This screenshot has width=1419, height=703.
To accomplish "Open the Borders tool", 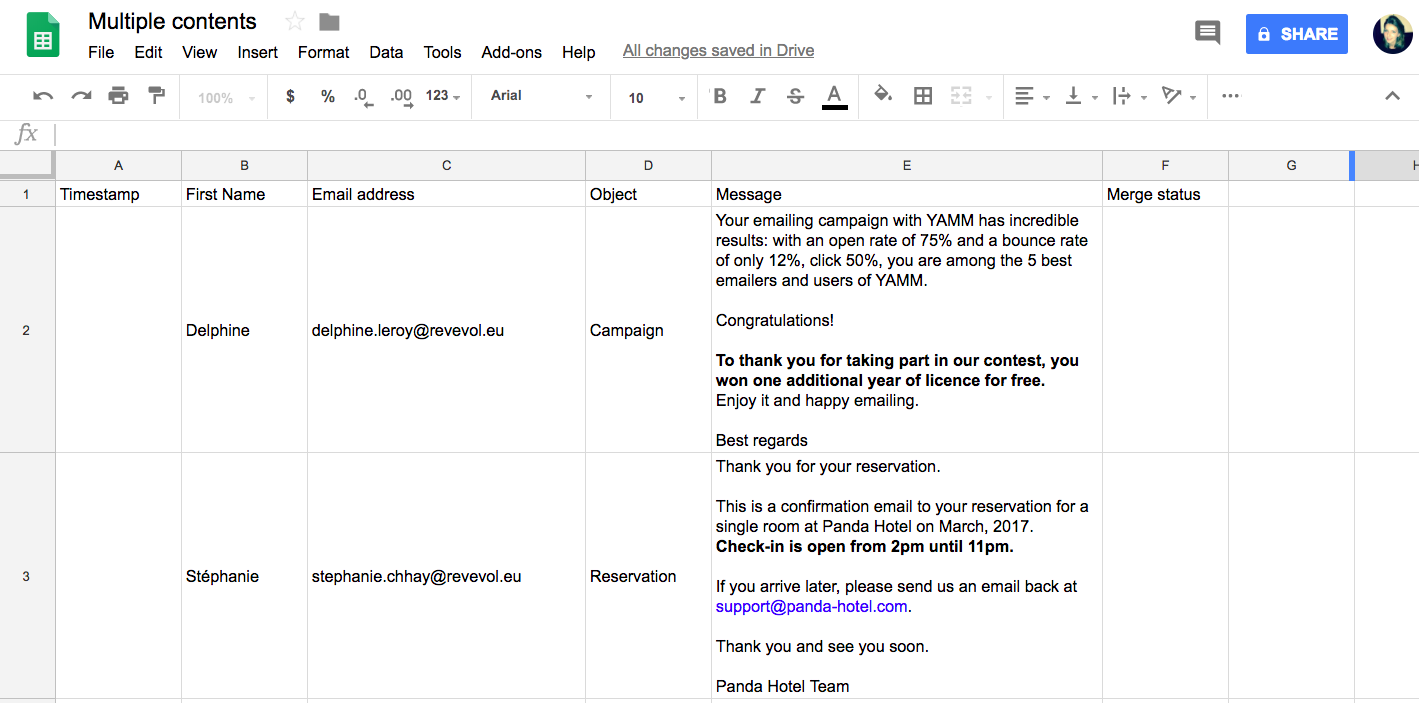I will pos(923,96).
